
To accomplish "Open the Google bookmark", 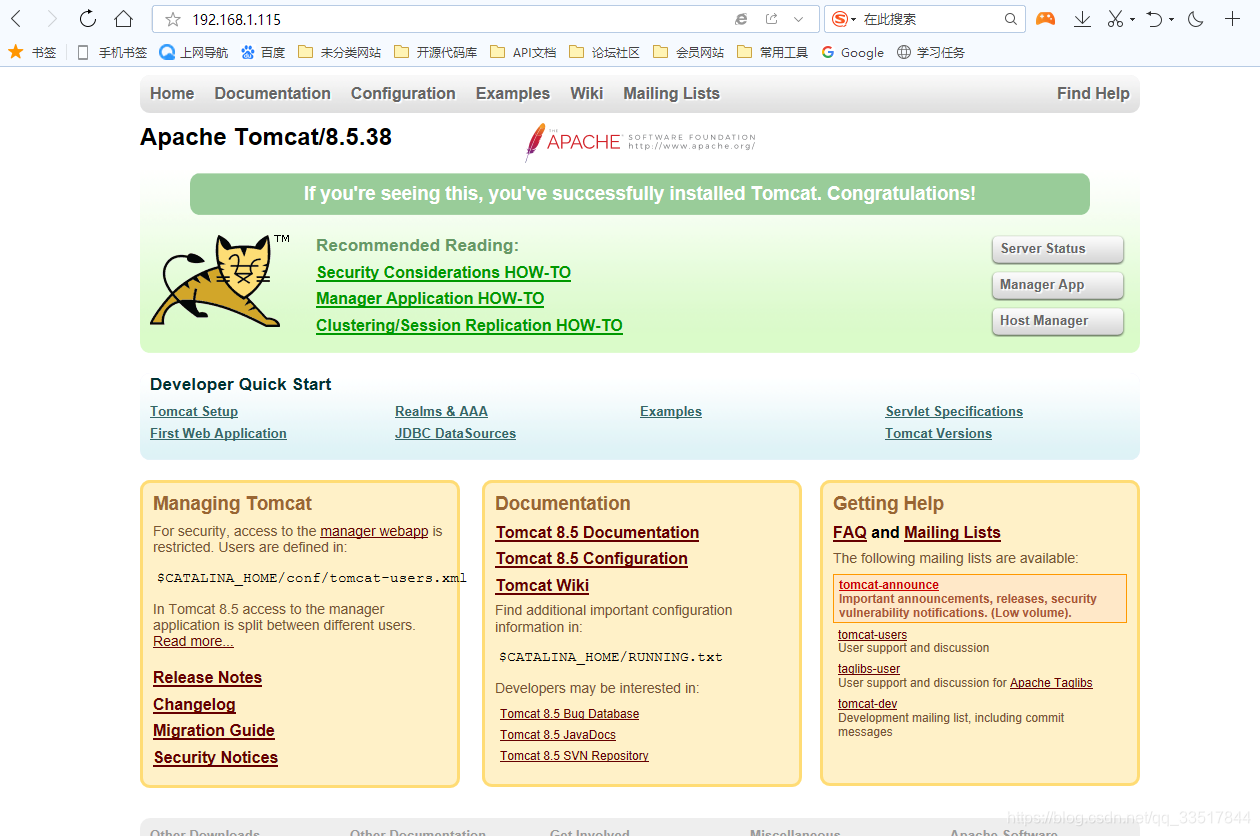I will tap(853, 52).
